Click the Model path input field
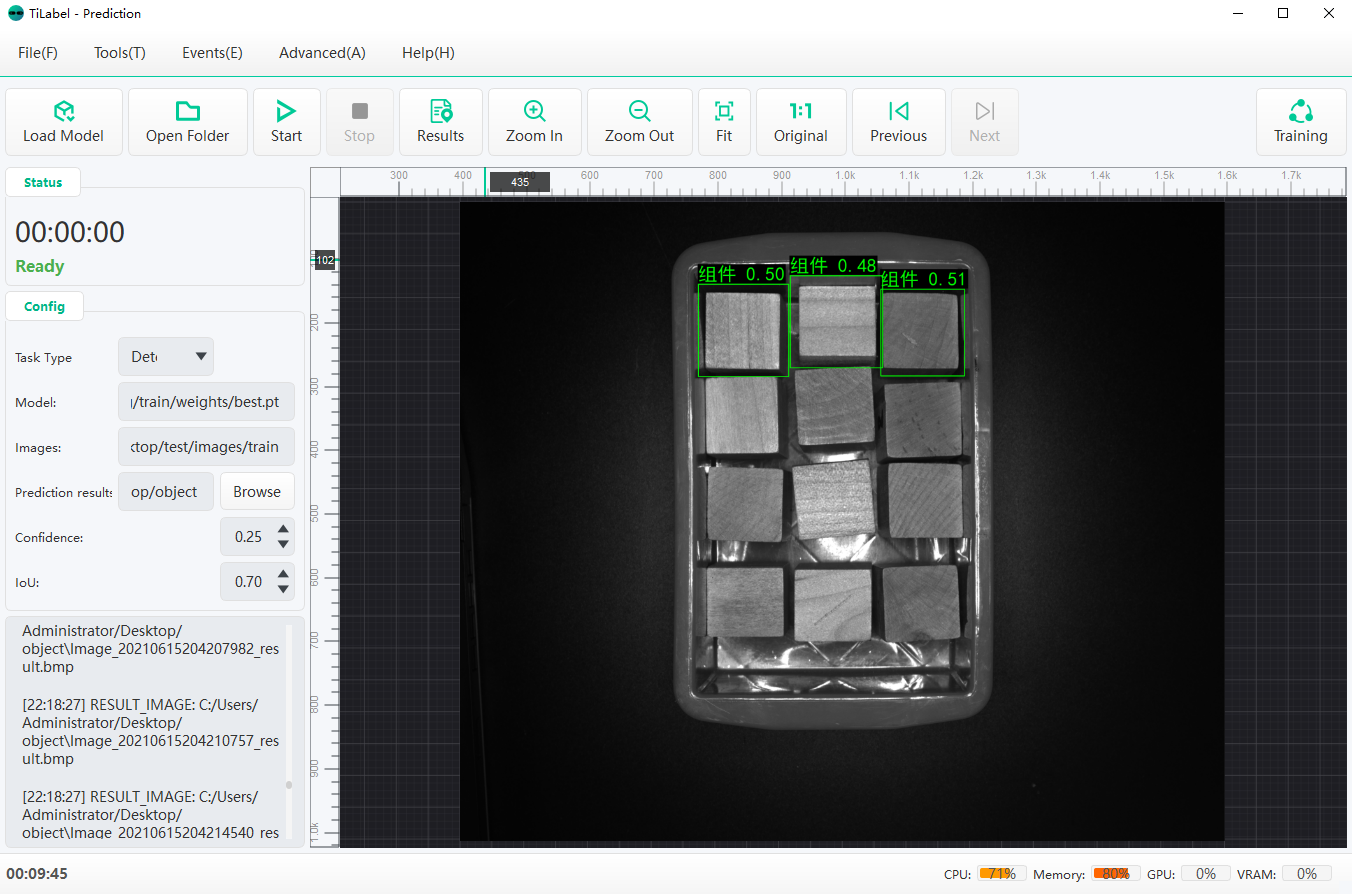This screenshot has height=894, width=1352. click(x=206, y=401)
